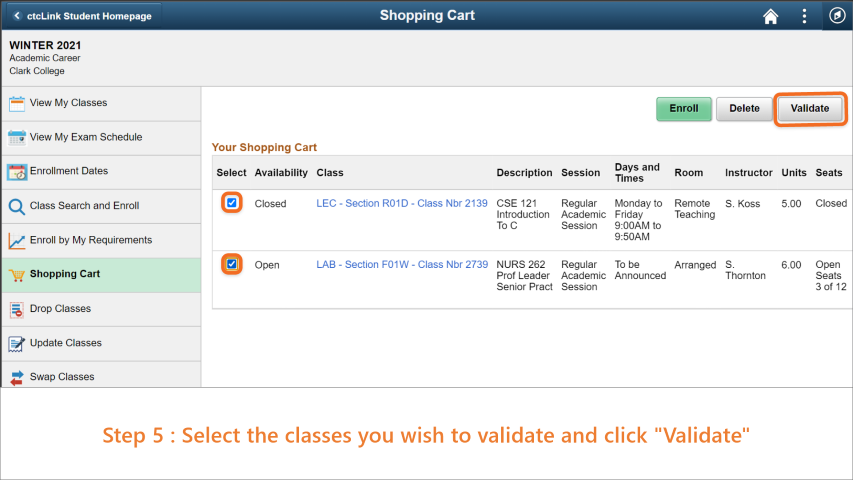Image resolution: width=853 pixels, height=480 pixels.
Task: Click the Swap Classes arrows icon
Action: 17,378
